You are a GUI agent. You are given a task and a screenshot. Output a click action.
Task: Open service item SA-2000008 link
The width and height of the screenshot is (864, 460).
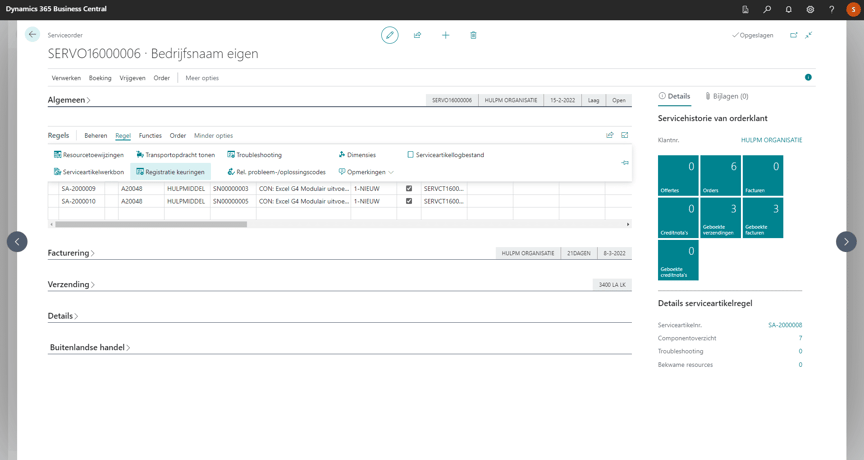pos(785,325)
